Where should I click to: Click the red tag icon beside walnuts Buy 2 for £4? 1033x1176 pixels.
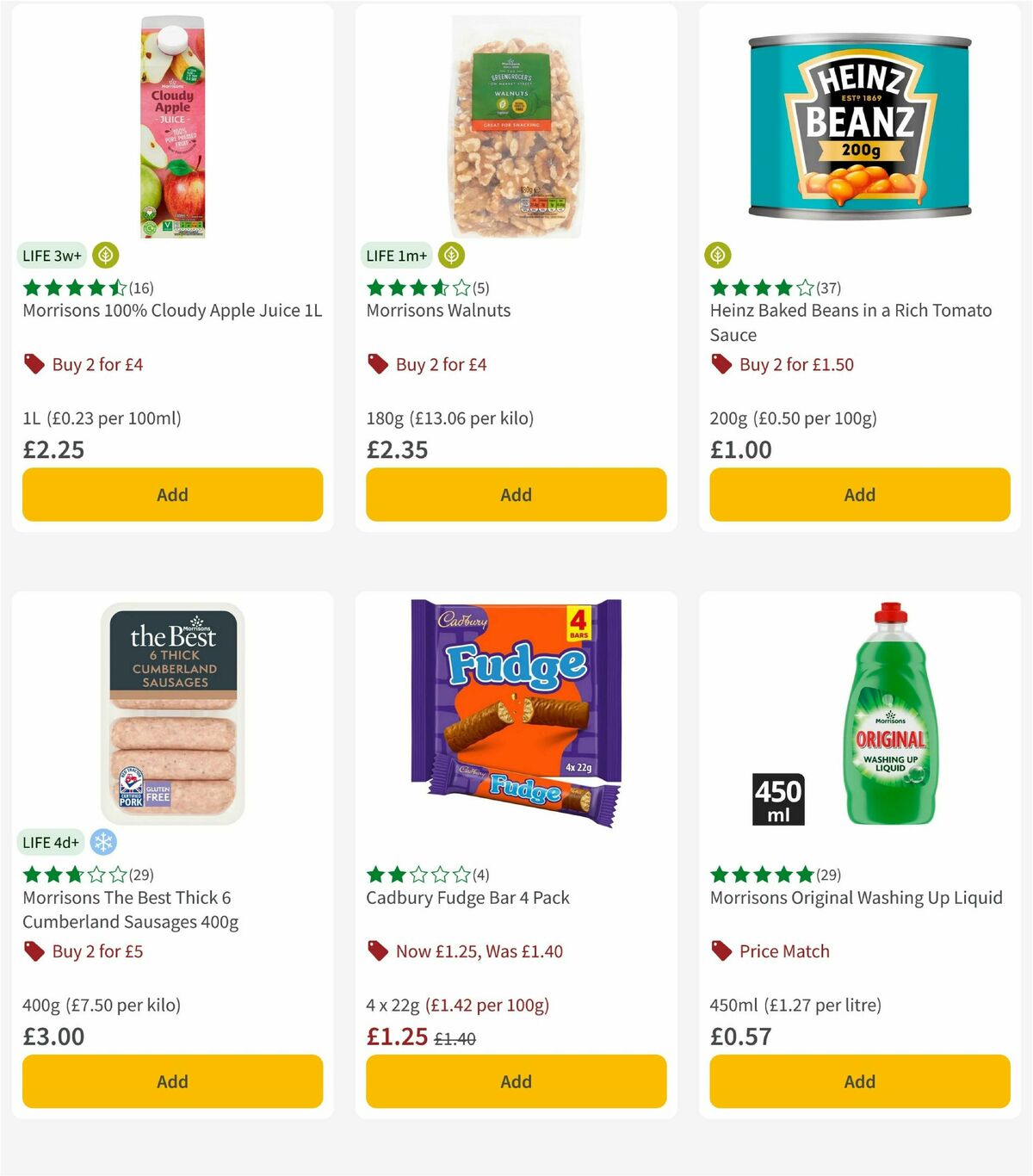pyautogui.click(x=378, y=364)
